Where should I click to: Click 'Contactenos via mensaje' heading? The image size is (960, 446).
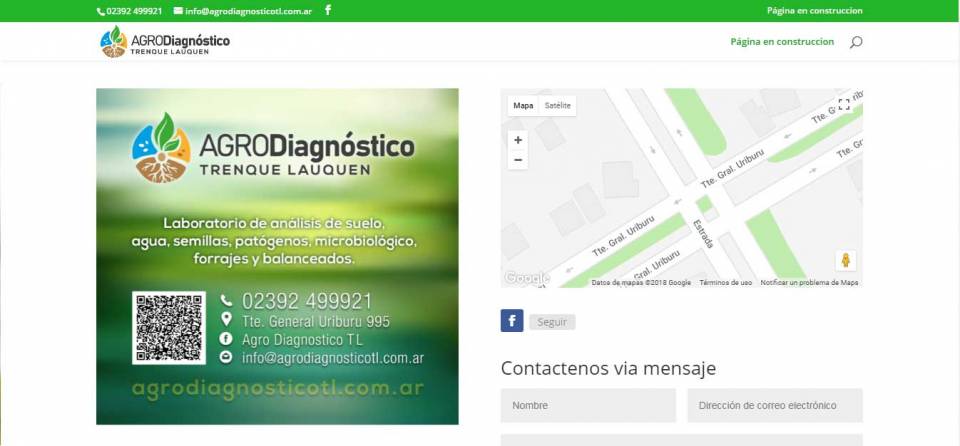609,368
